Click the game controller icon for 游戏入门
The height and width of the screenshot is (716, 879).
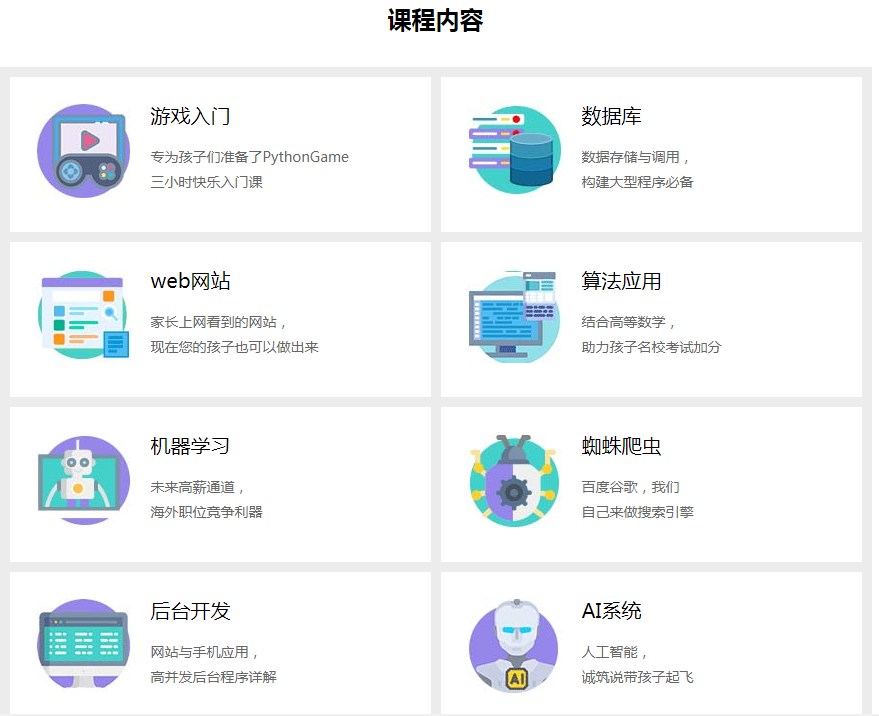[x=82, y=152]
